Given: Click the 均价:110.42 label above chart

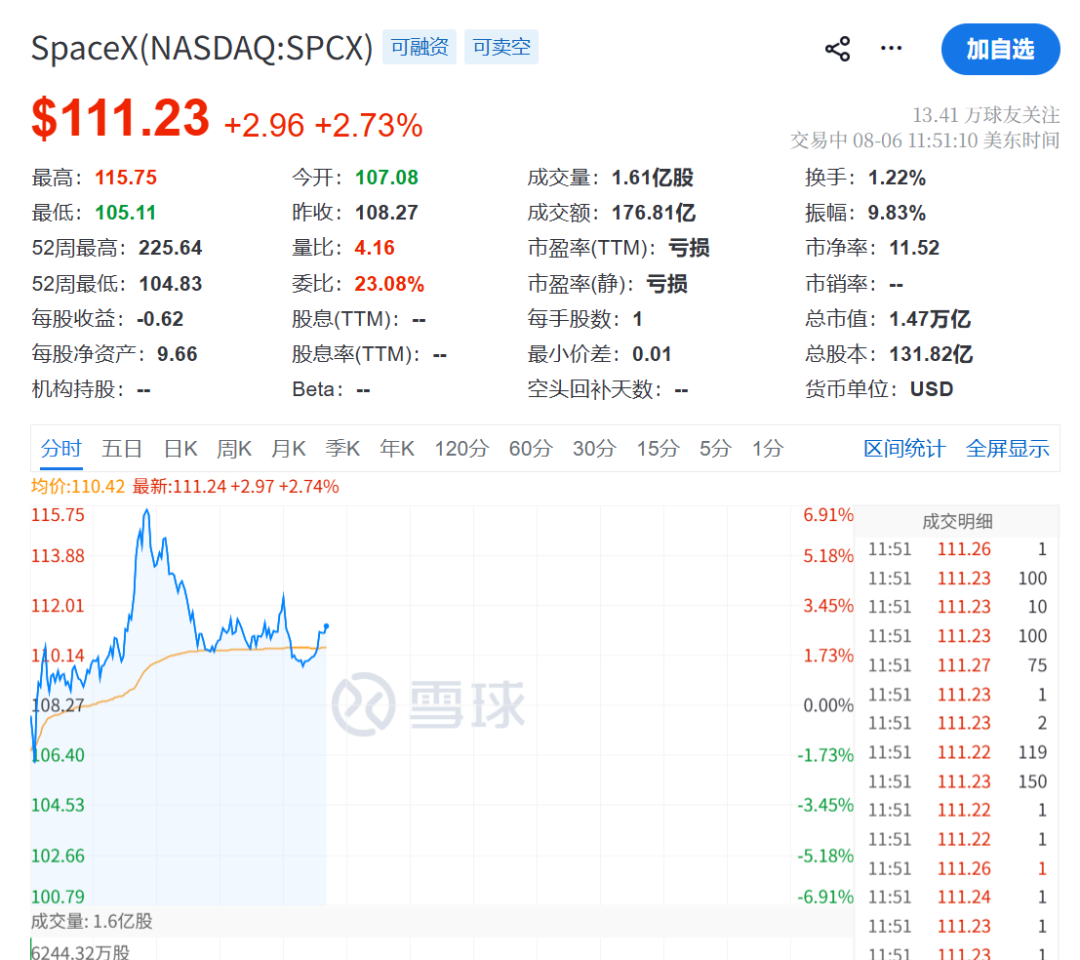Looking at the screenshot, I should click(78, 486).
